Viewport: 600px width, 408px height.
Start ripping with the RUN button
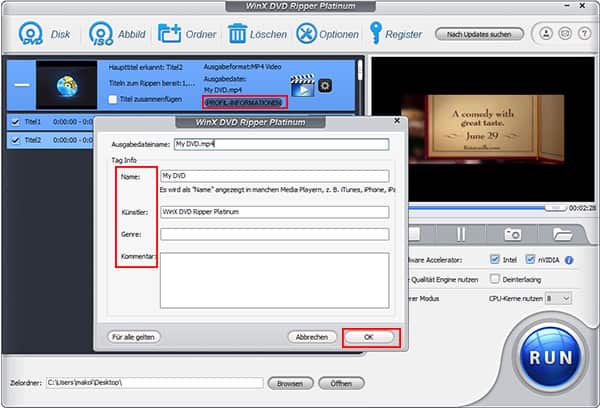click(x=551, y=358)
